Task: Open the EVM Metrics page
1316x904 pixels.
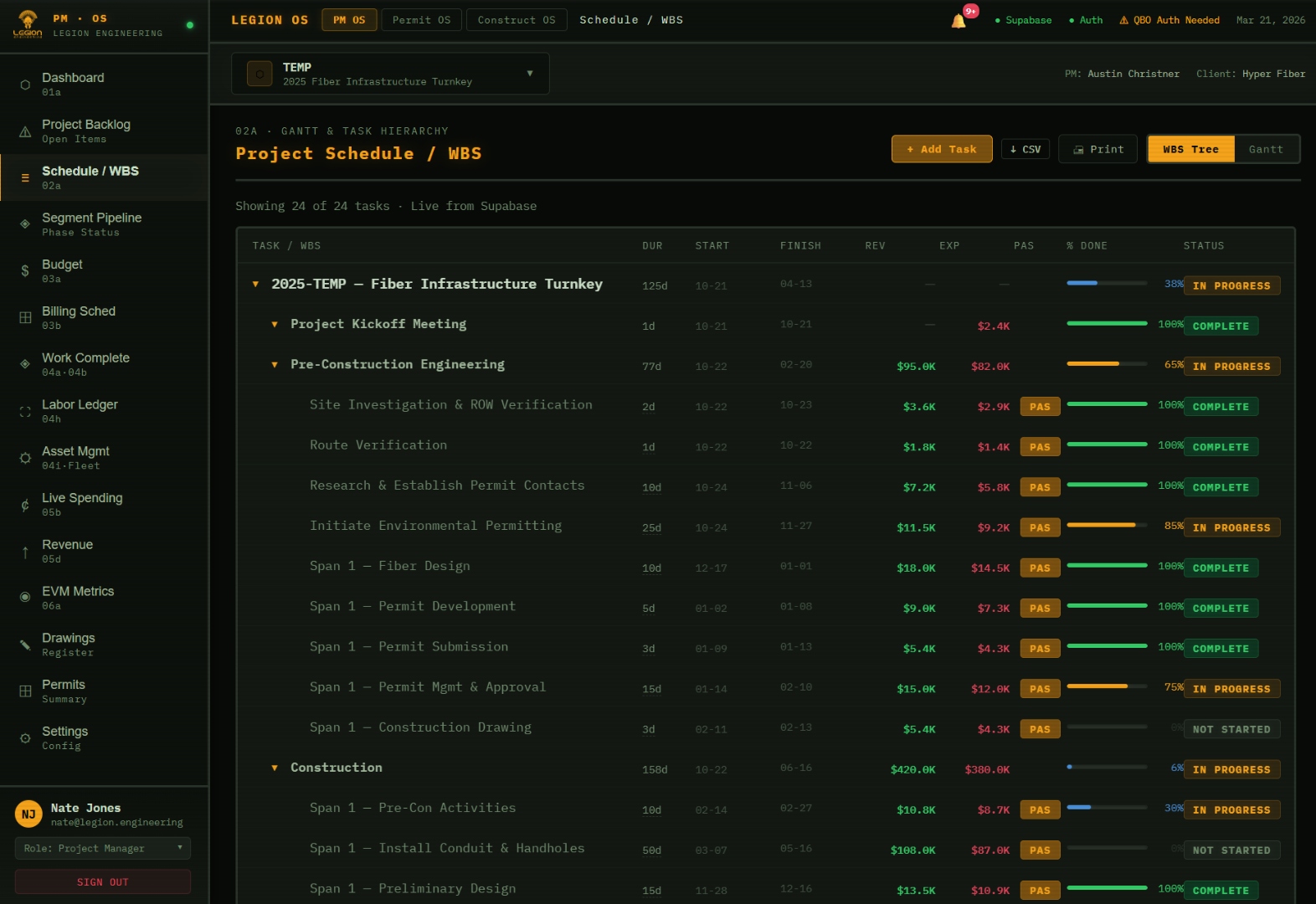Action: pos(104,598)
